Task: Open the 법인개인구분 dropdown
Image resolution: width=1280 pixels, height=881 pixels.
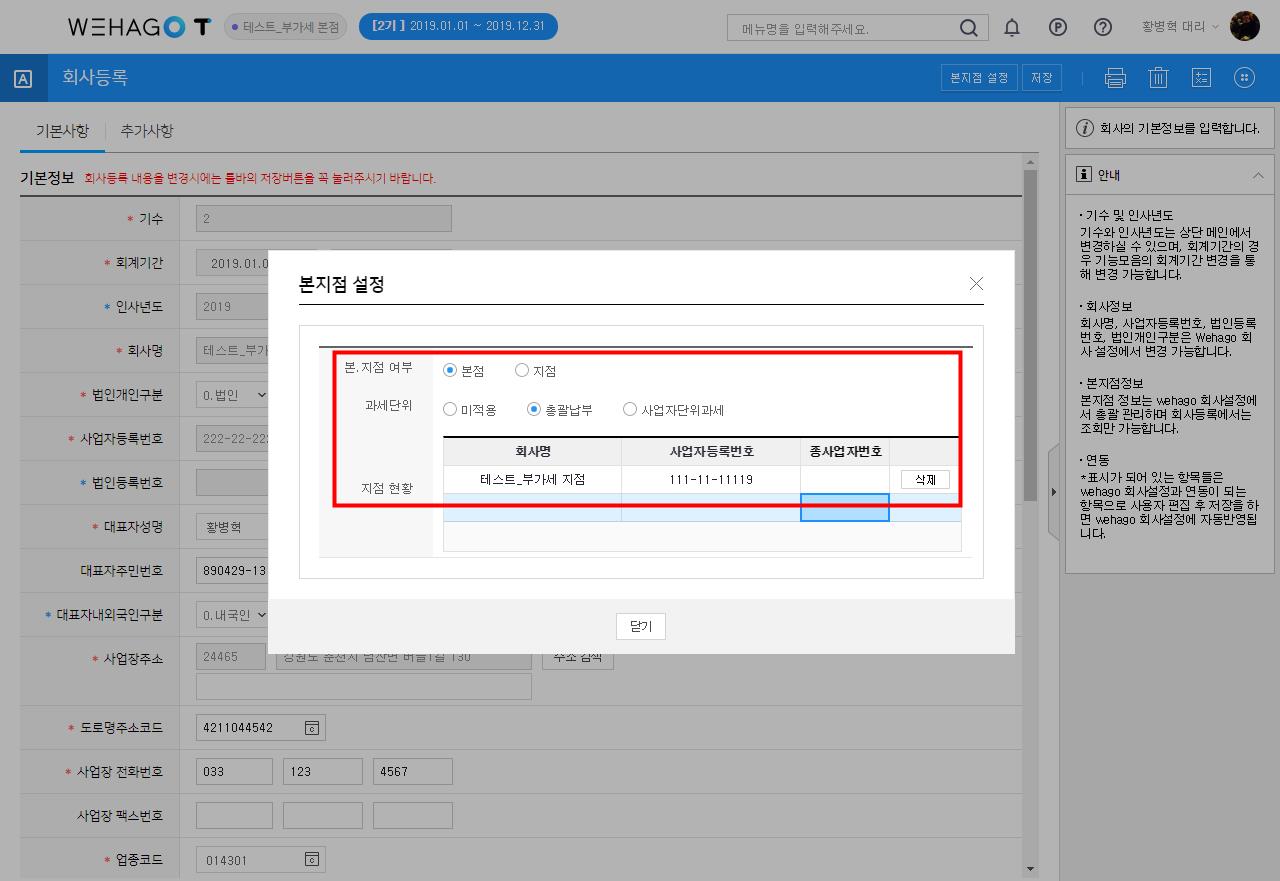Action: [x=235, y=395]
